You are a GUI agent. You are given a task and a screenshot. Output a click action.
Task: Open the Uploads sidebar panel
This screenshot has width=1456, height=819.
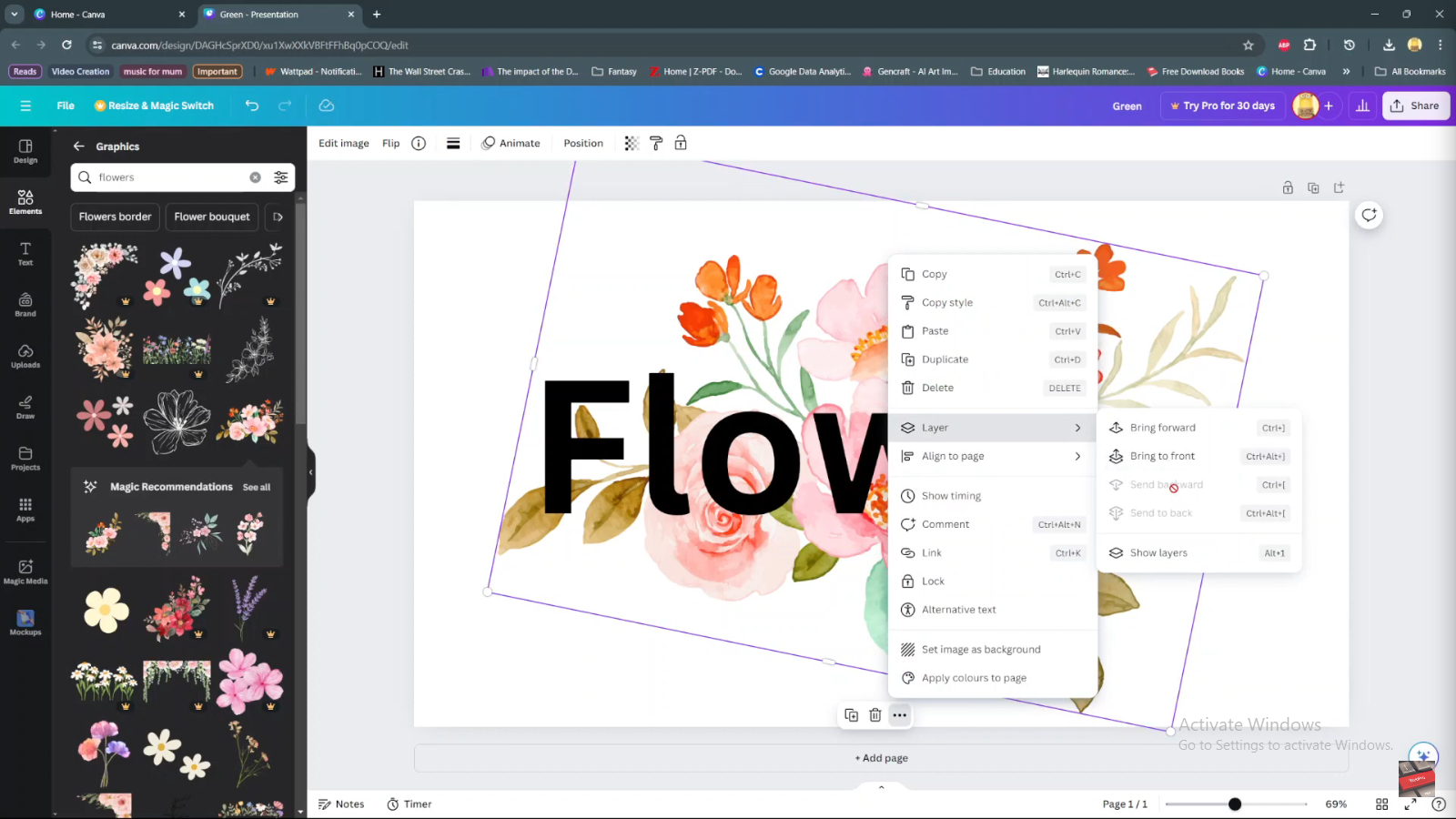[x=25, y=356]
